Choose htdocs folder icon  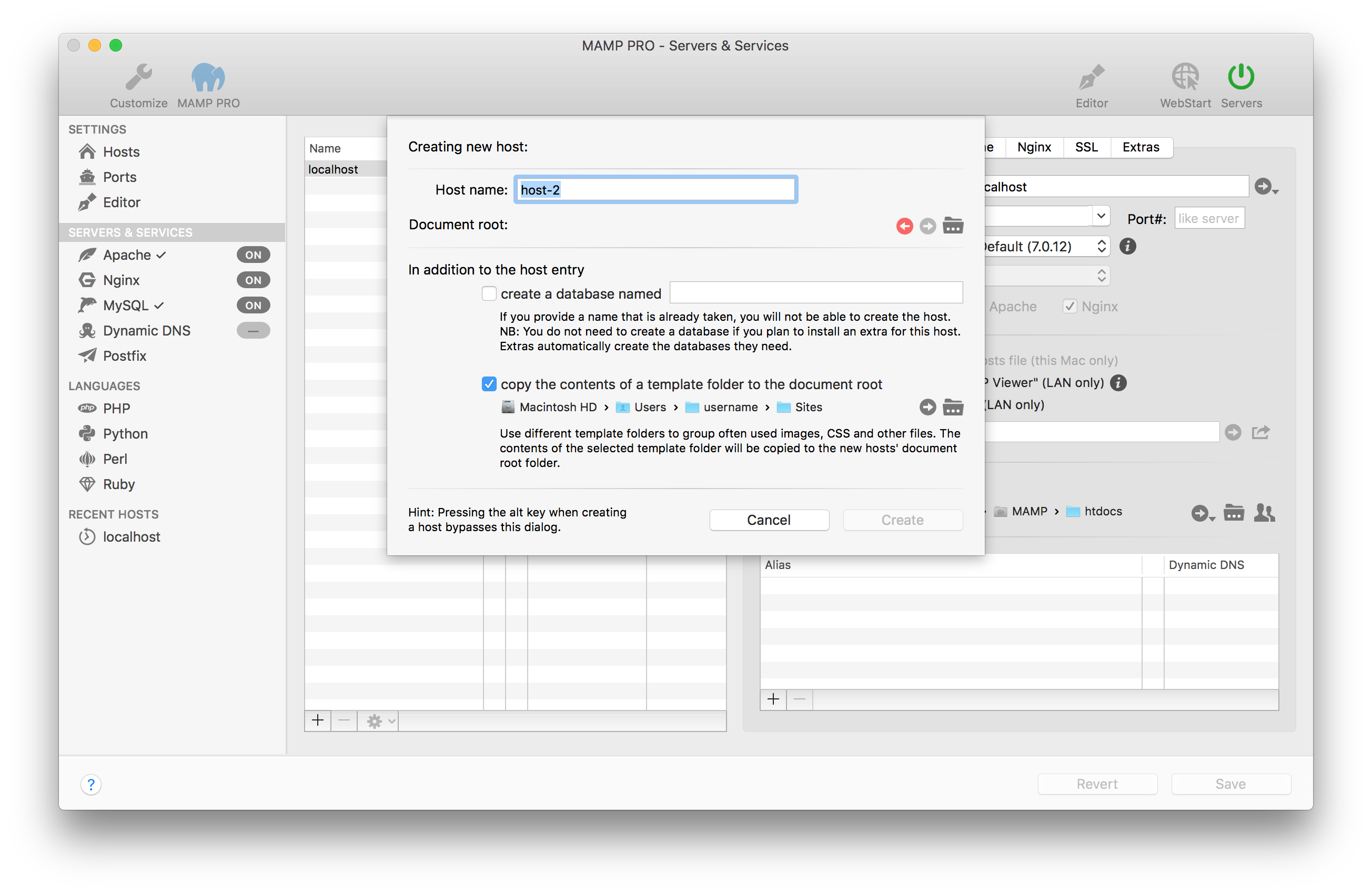click(x=1233, y=512)
